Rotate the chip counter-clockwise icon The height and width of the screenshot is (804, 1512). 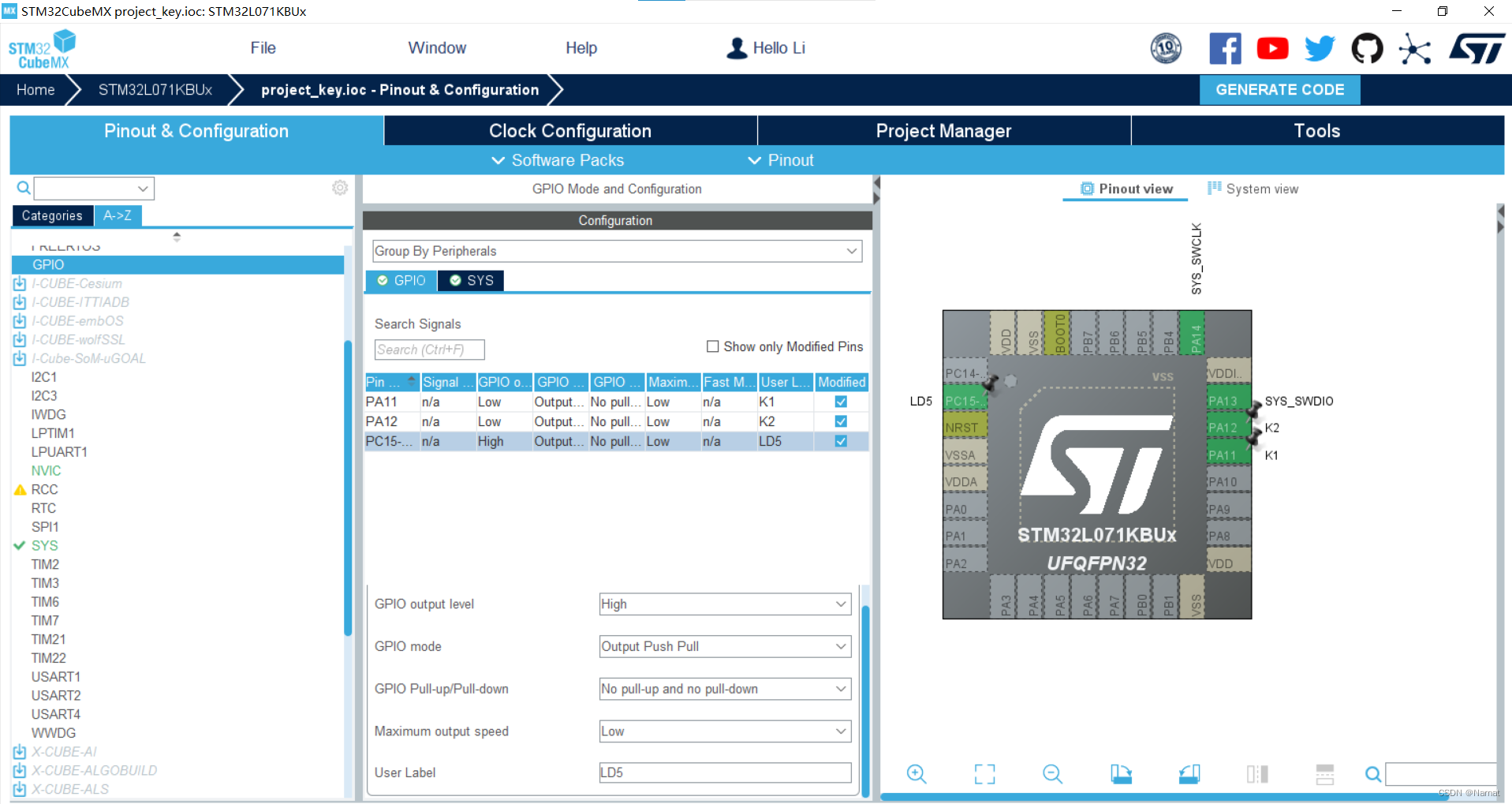pos(1189,774)
